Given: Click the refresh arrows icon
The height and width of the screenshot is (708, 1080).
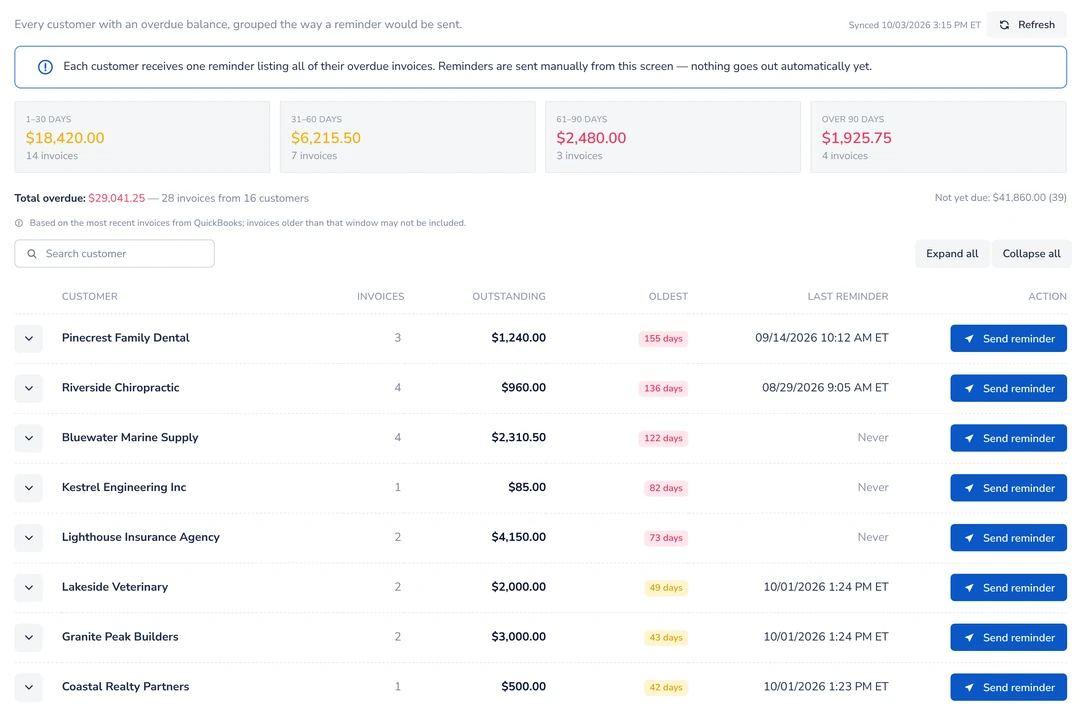Looking at the screenshot, I should tap(1004, 25).
